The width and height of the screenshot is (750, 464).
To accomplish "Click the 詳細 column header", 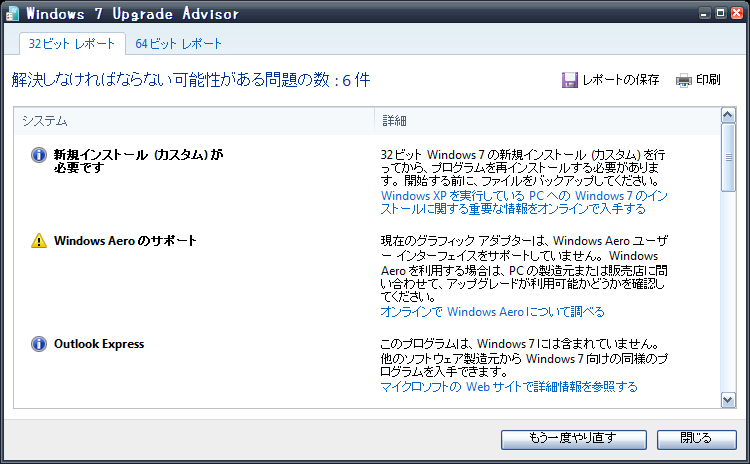I will [x=547, y=121].
